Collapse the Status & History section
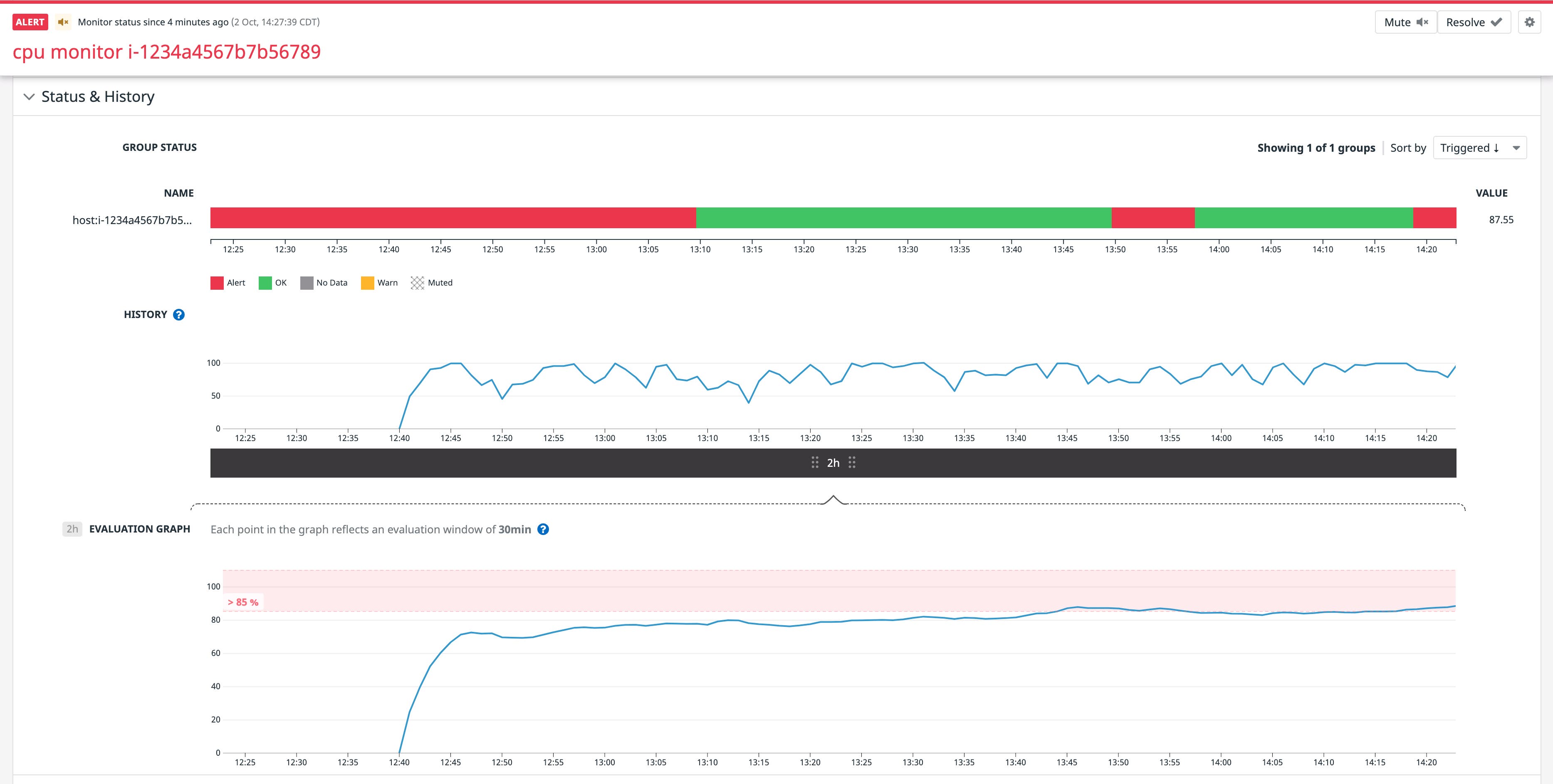 tap(29, 97)
